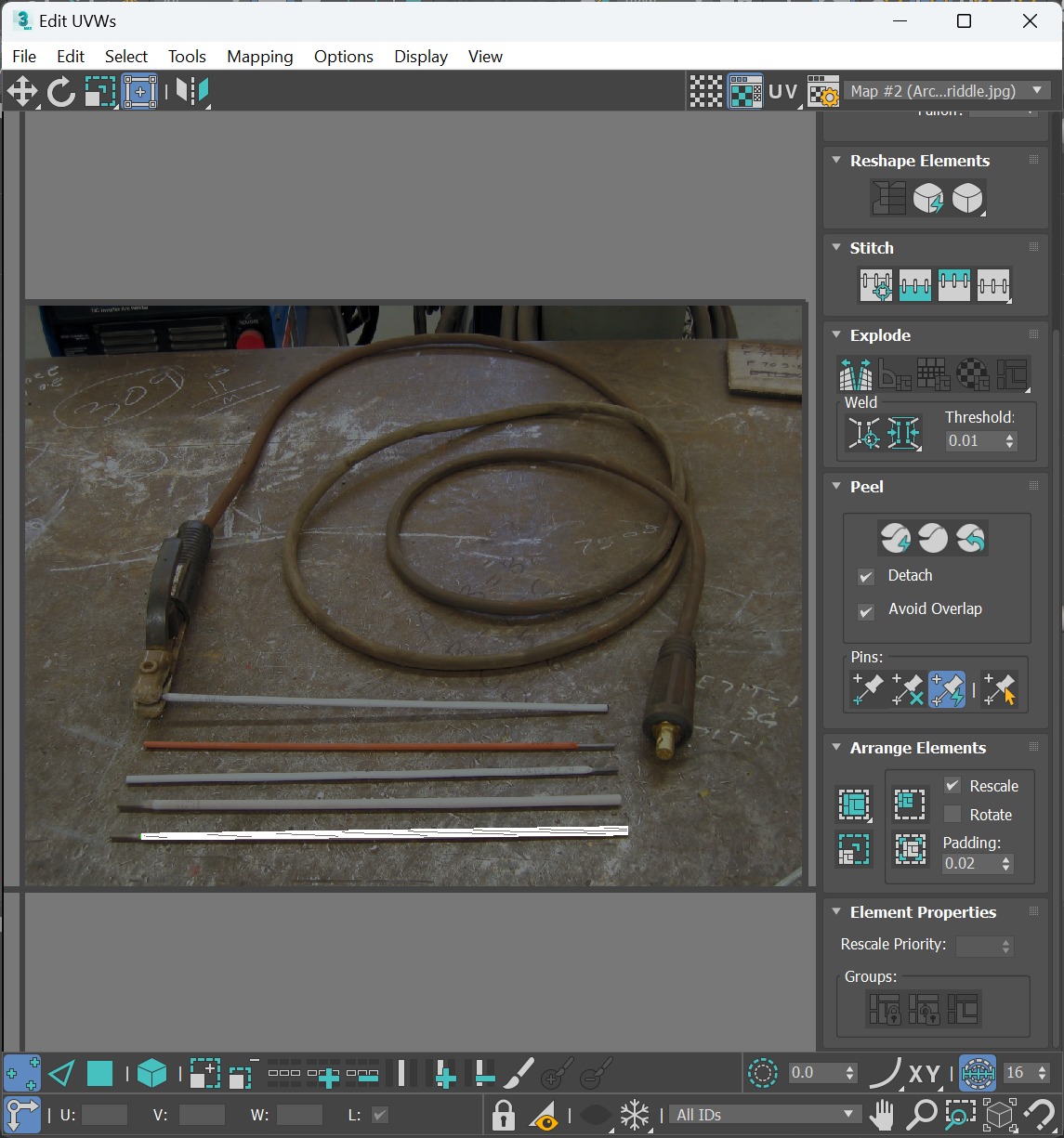
Task: Click Flatten Custom icon in Explode
Action: click(x=1012, y=373)
